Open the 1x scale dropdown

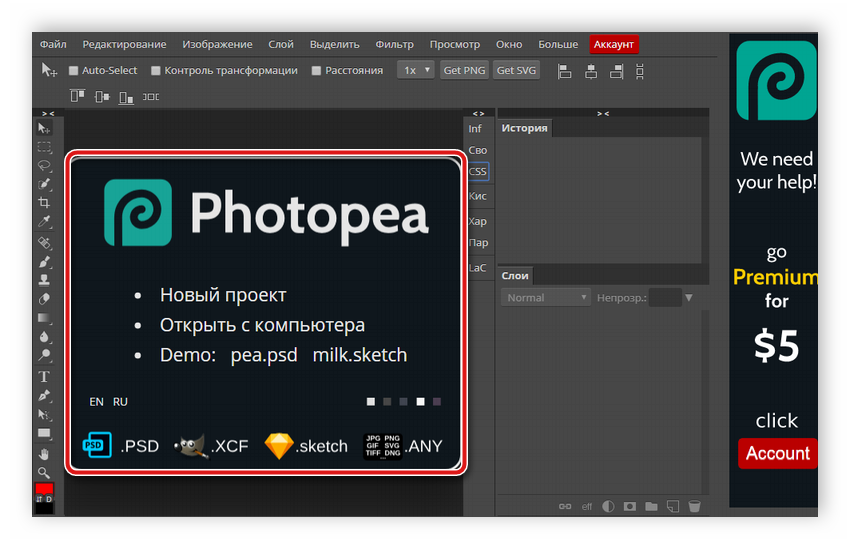416,70
